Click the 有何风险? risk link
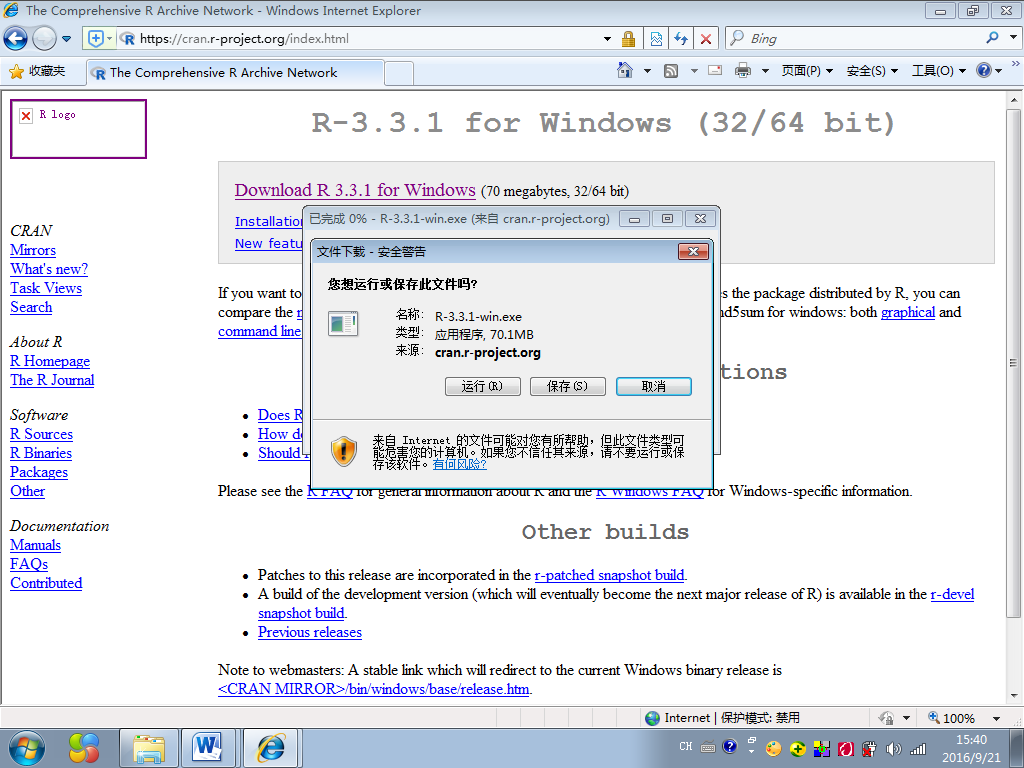1024x768 pixels. click(459, 464)
